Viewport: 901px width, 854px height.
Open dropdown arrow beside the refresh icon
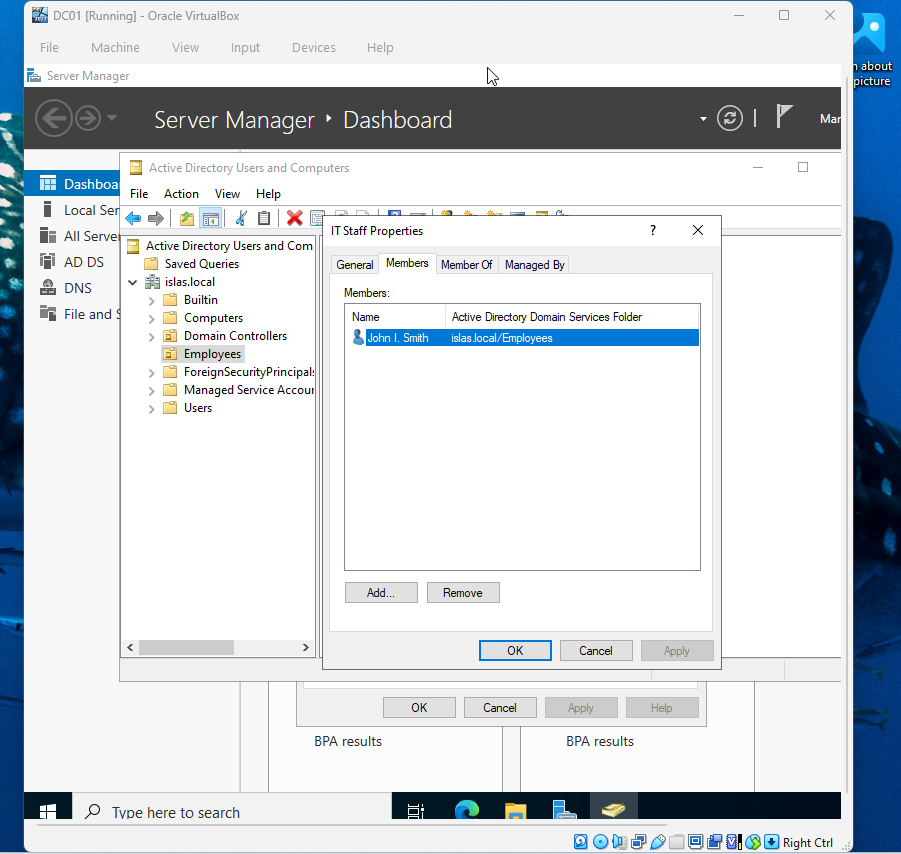[703, 119]
